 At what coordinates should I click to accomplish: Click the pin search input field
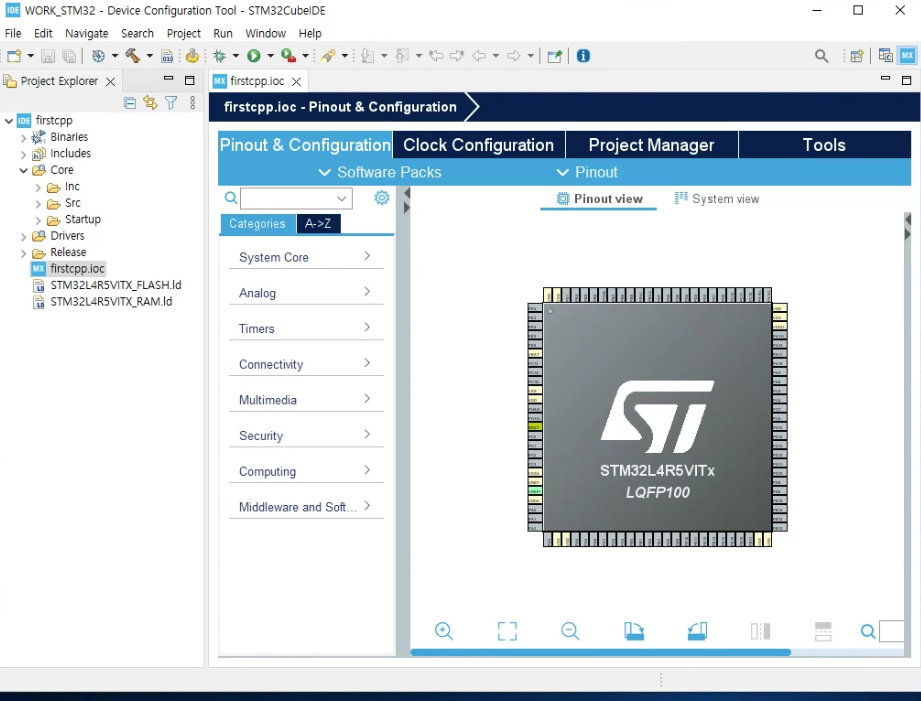click(x=891, y=632)
